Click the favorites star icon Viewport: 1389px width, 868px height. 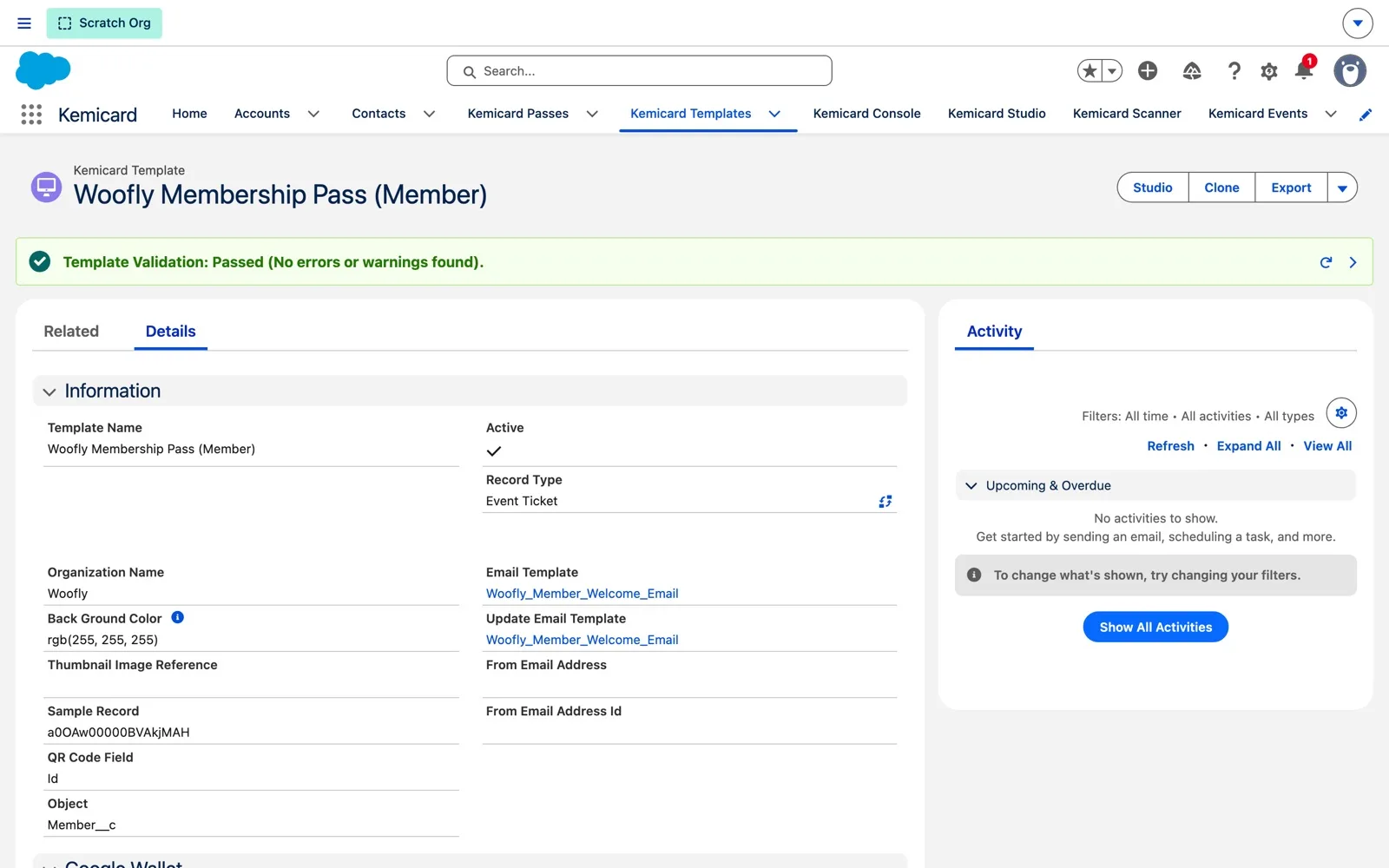click(x=1089, y=71)
